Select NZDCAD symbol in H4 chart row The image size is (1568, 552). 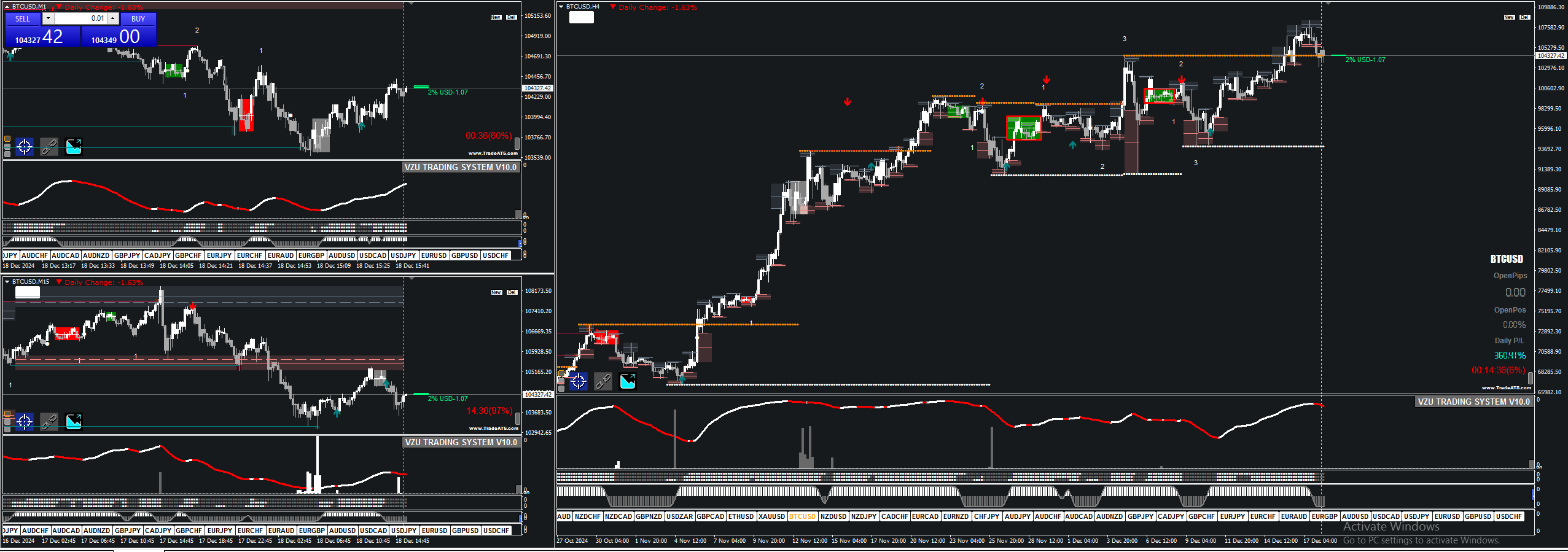618,516
